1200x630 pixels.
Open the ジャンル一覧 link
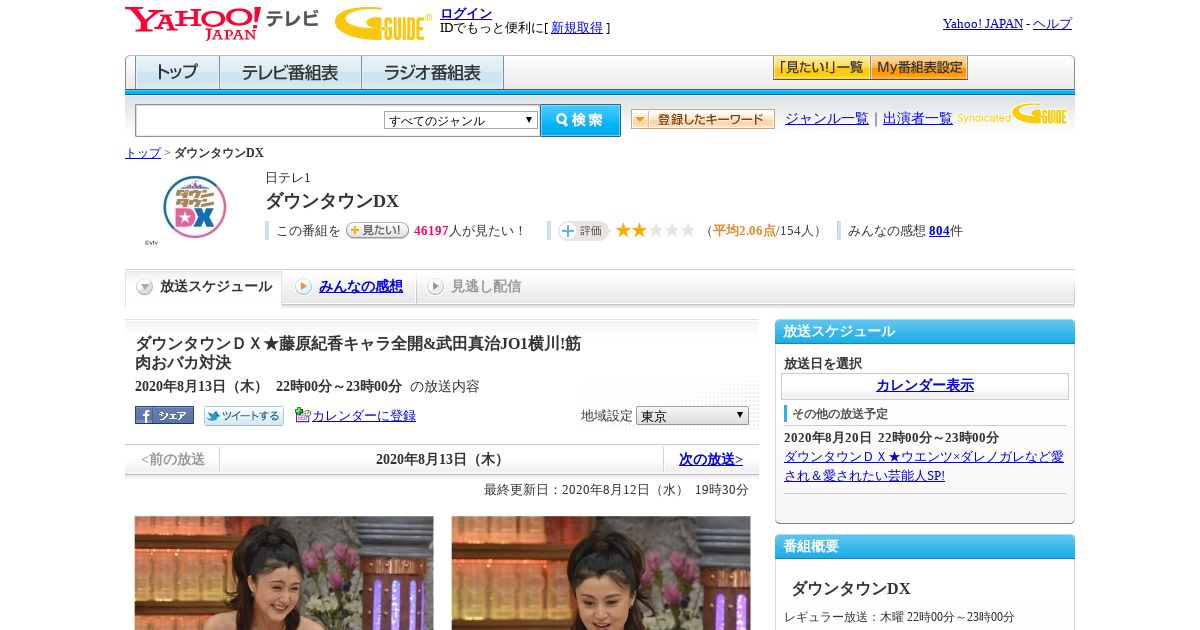(x=827, y=119)
